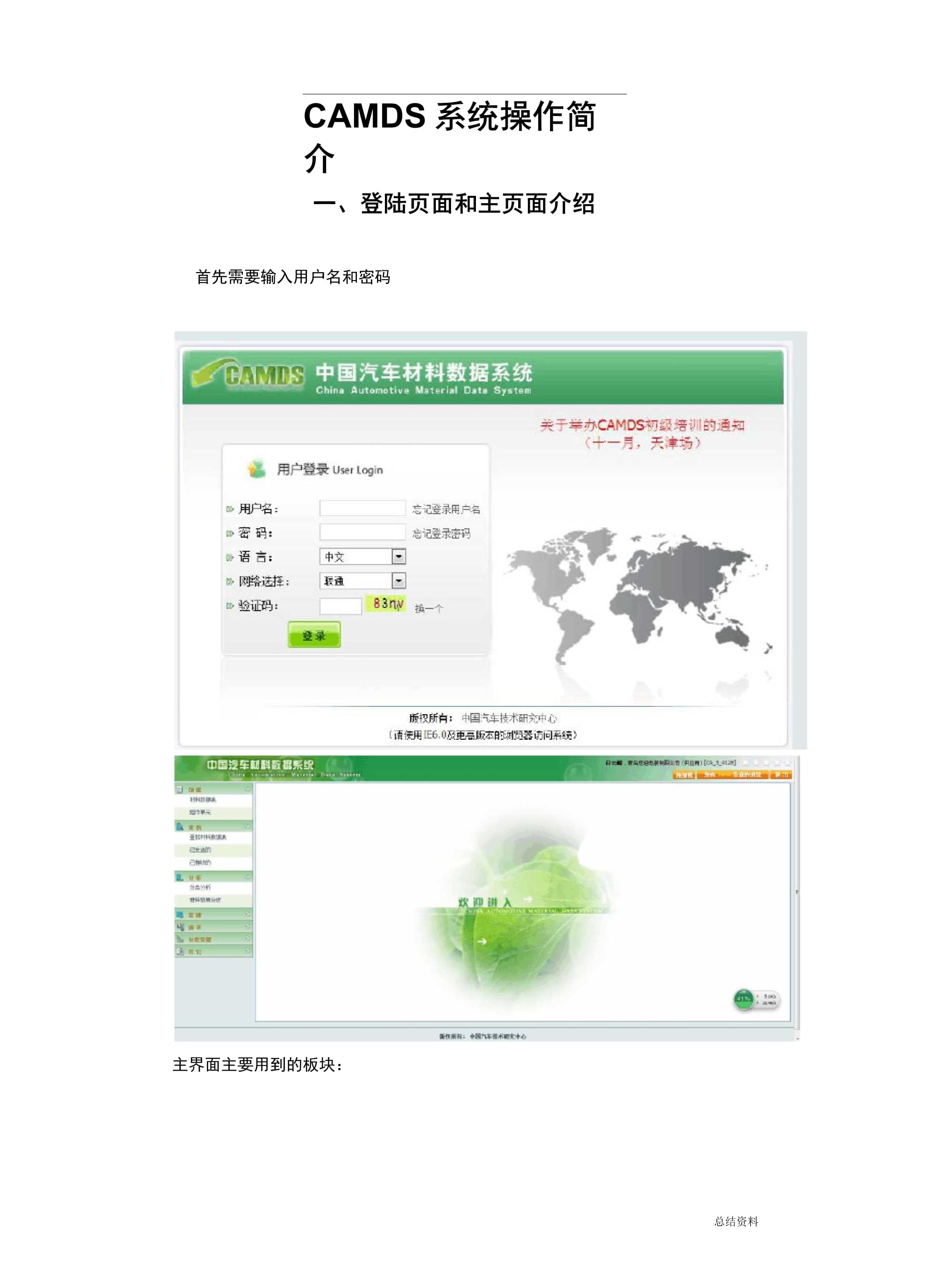The image size is (929, 1288).
Task: Open 已发送的 in sidebar
Action: (200, 849)
